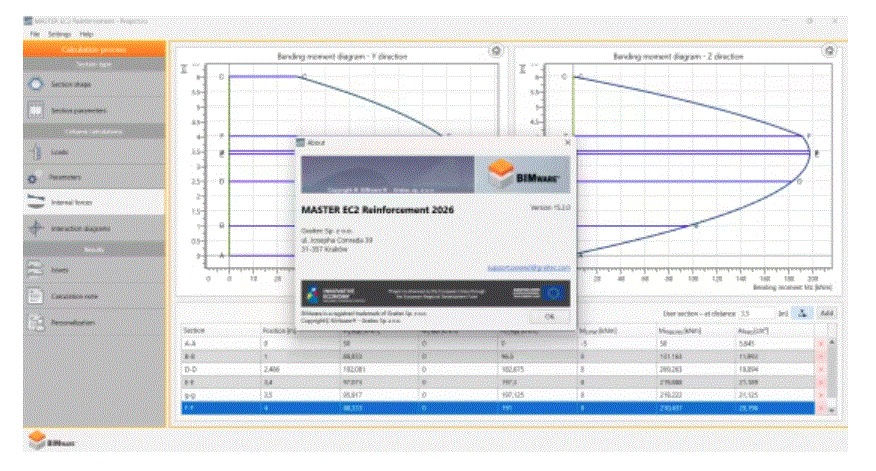Click OK in the About dialog

click(550, 317)
